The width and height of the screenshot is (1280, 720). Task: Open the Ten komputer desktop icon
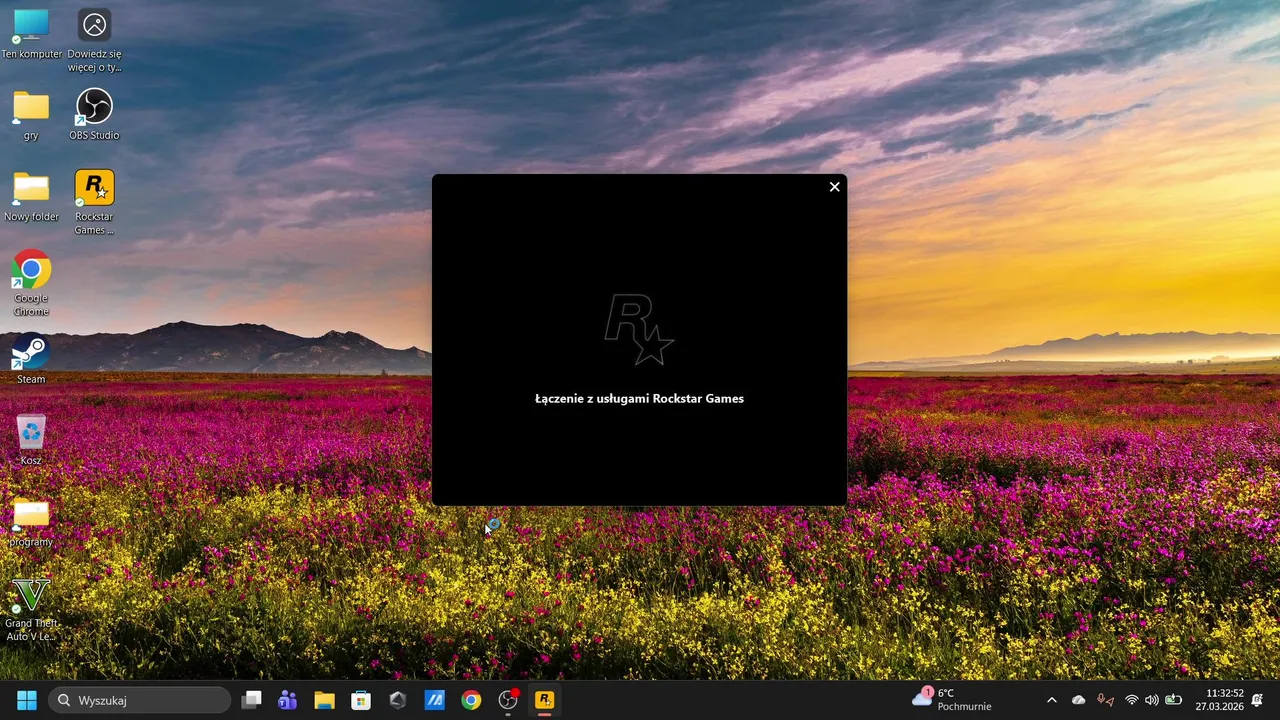(x=31, y=33)
